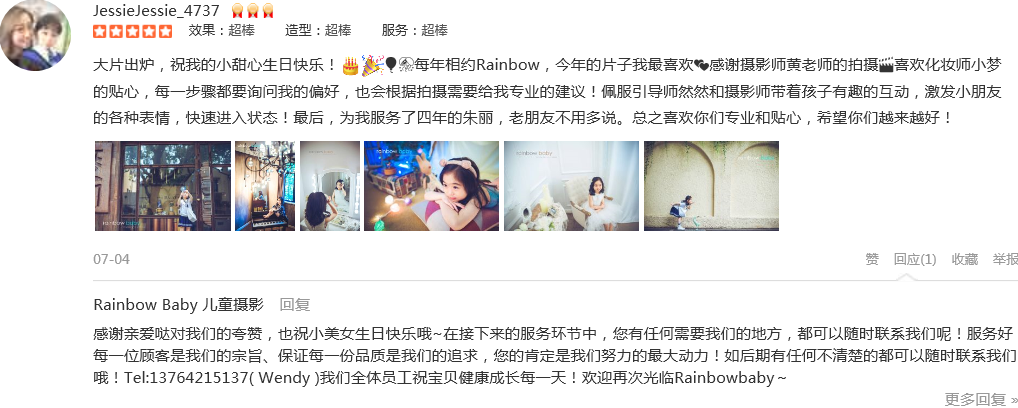The image size is (1018, 408).
Task: Open second narrow photo with chandelier
Action: coord(265,186)
